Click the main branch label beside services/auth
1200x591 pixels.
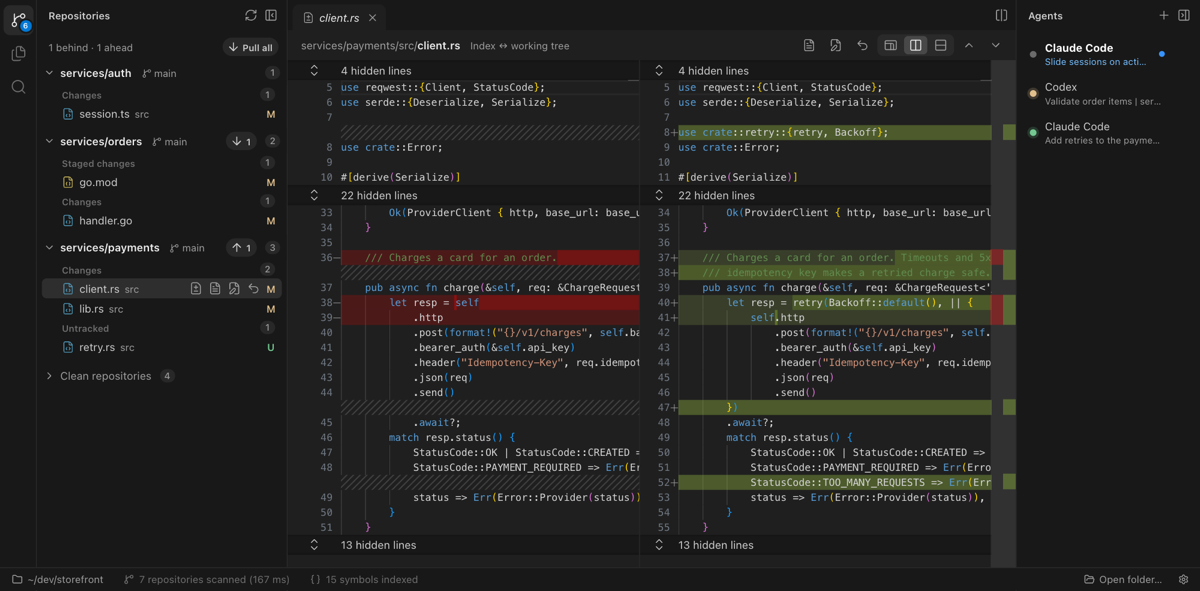click(159, 73)
